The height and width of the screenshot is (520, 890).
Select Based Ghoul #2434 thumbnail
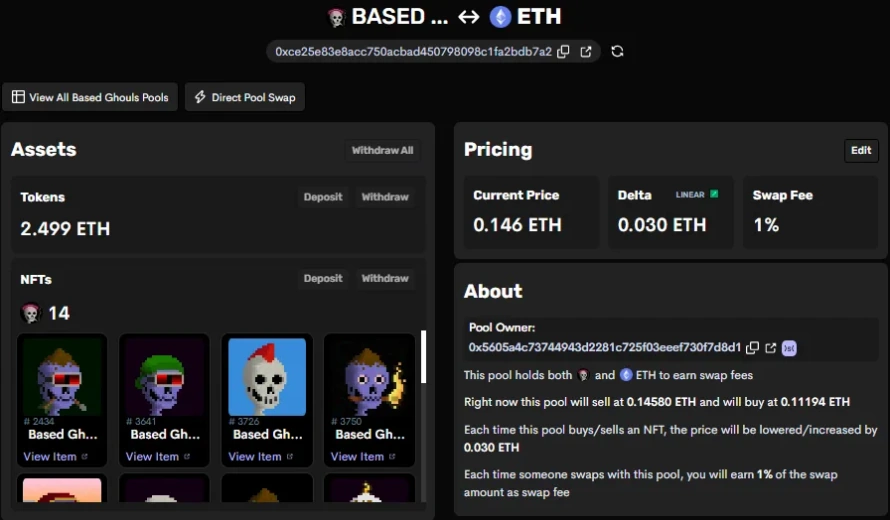coord(62,376)
